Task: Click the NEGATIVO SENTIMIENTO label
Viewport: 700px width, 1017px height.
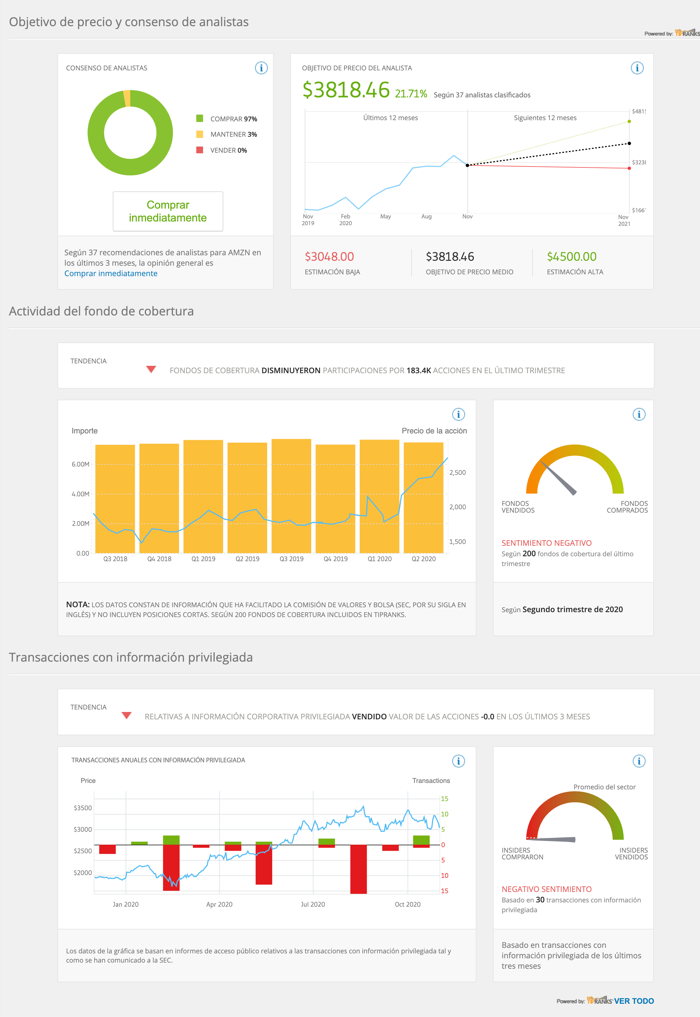Action: (x=546, y=889)
